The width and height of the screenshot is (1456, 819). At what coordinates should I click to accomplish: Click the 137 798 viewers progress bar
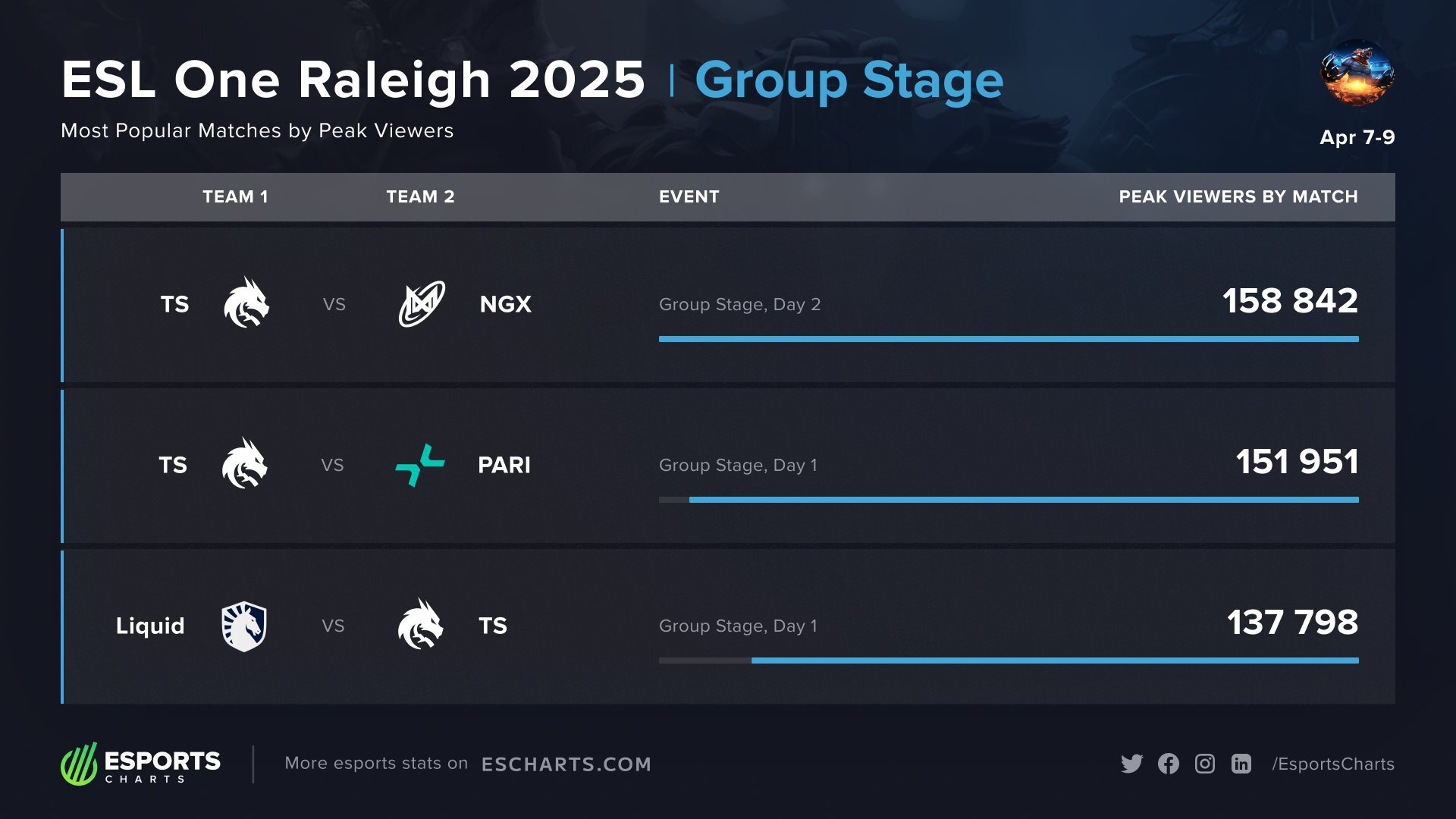coord(1009,661)
